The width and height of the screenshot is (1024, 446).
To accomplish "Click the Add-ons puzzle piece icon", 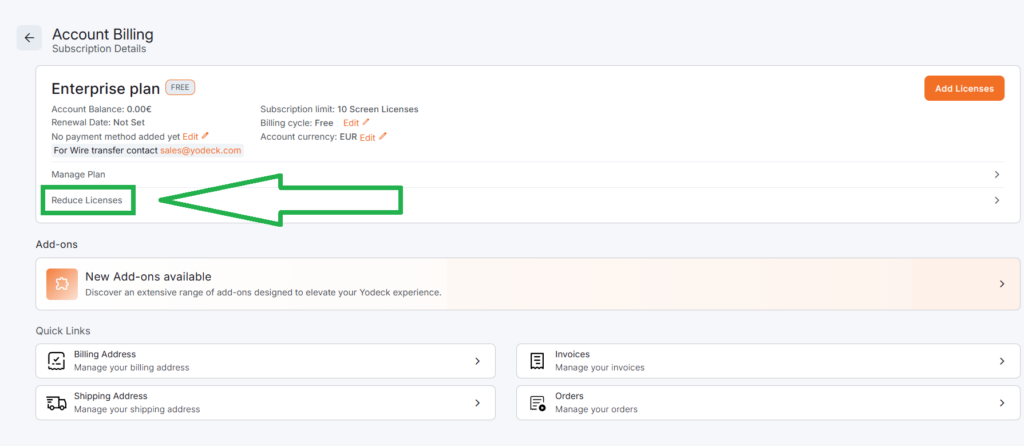I will click(x=61, y=284).
